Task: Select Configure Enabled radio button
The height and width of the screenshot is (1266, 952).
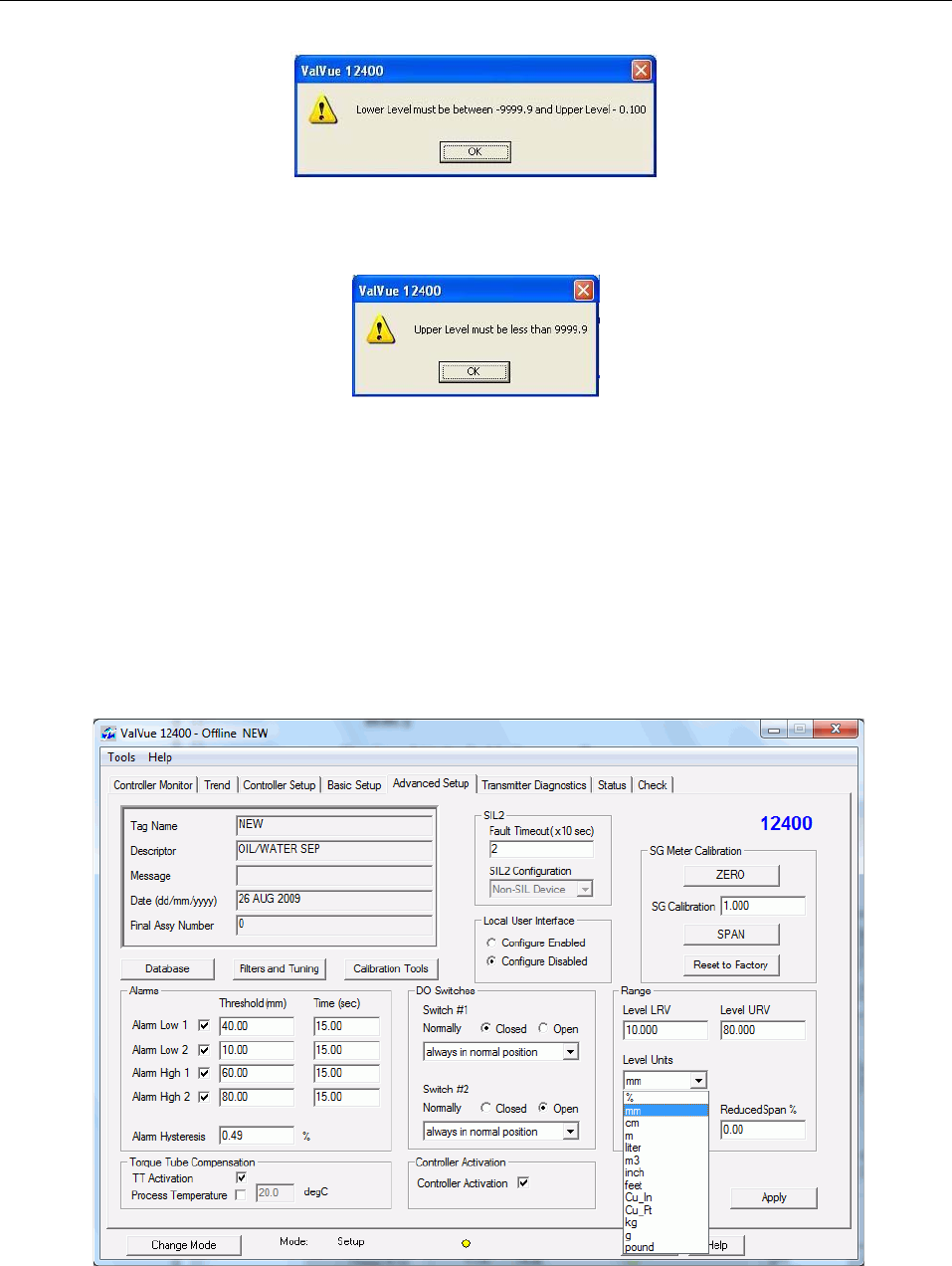Action: point(491,943)
